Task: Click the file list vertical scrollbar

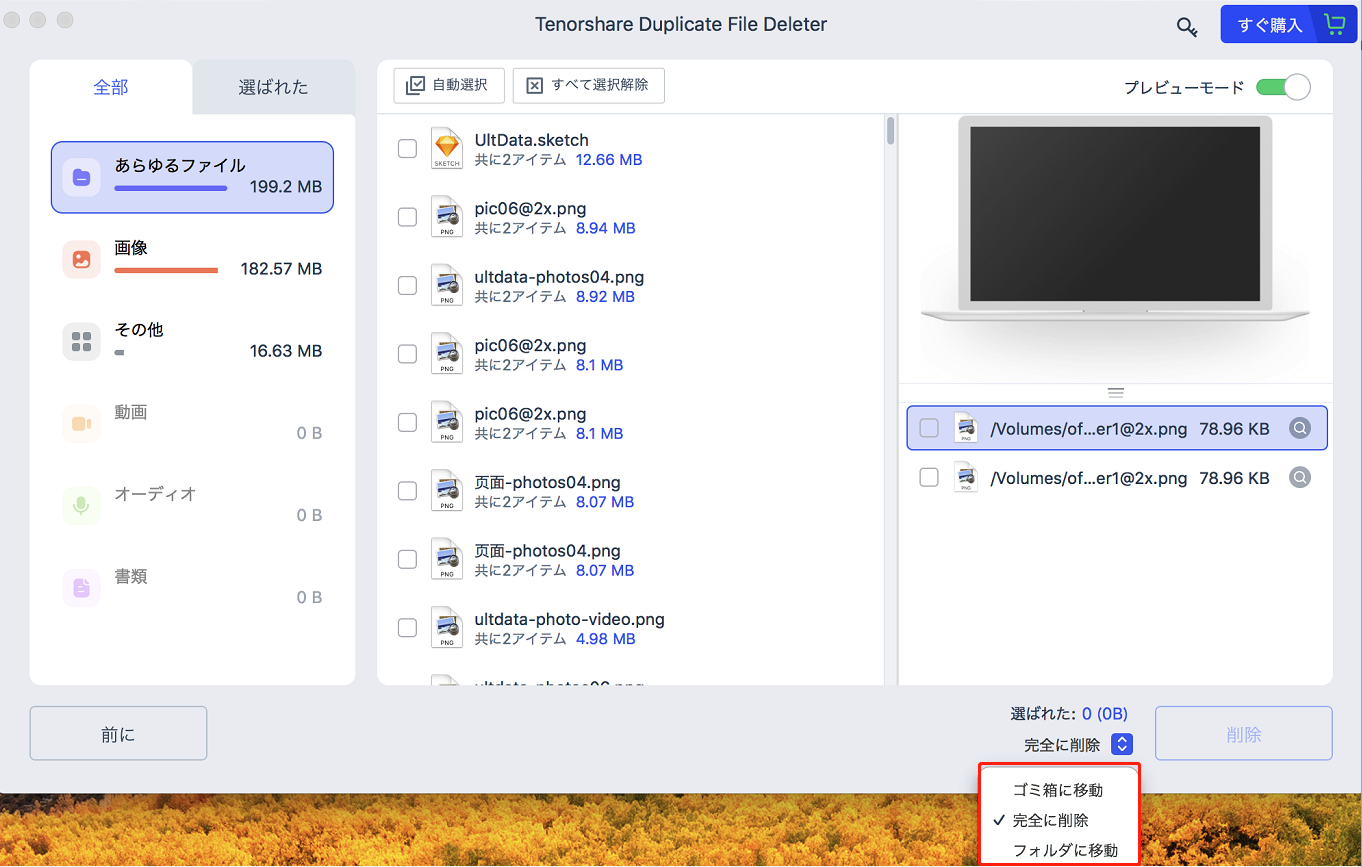Action: pyautogui.click(x=890, y=131)
